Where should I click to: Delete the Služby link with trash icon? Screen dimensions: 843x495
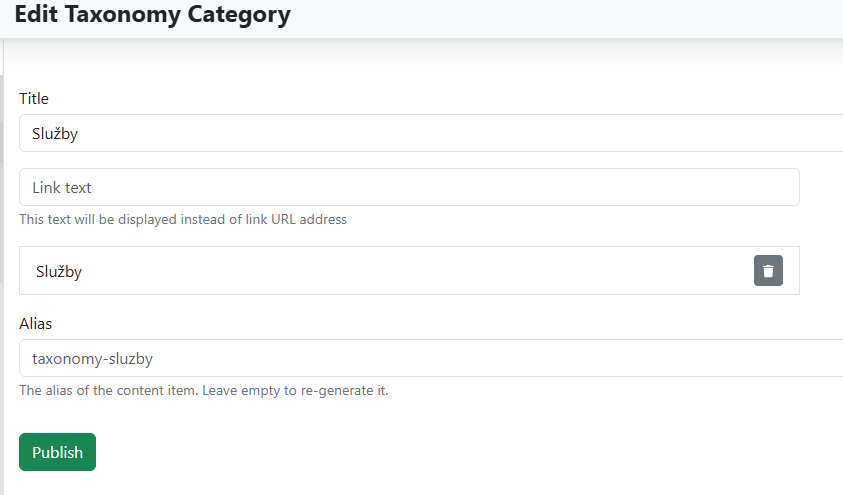point(768,271)
